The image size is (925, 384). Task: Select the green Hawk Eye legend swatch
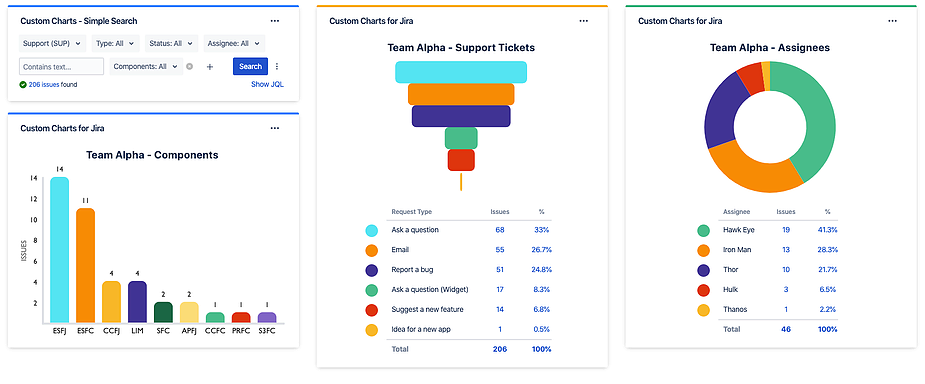point(703,231)
